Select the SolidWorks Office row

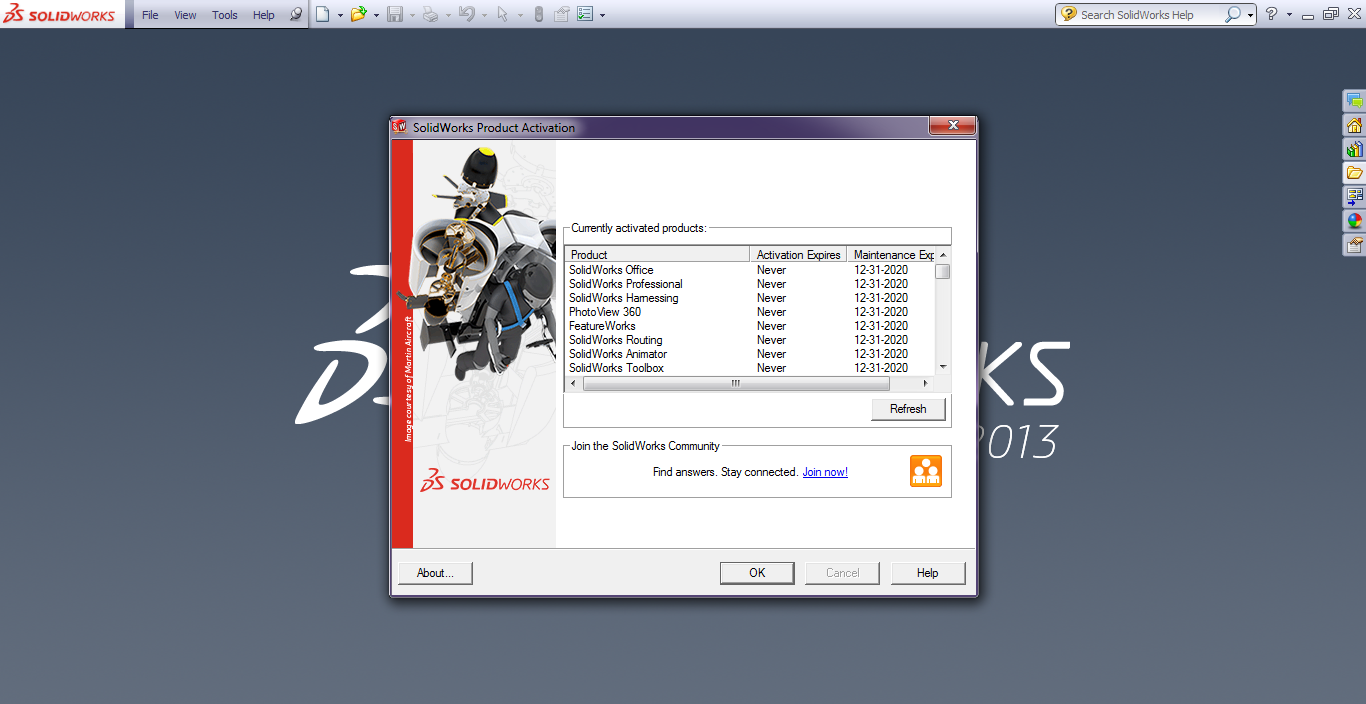750,270
